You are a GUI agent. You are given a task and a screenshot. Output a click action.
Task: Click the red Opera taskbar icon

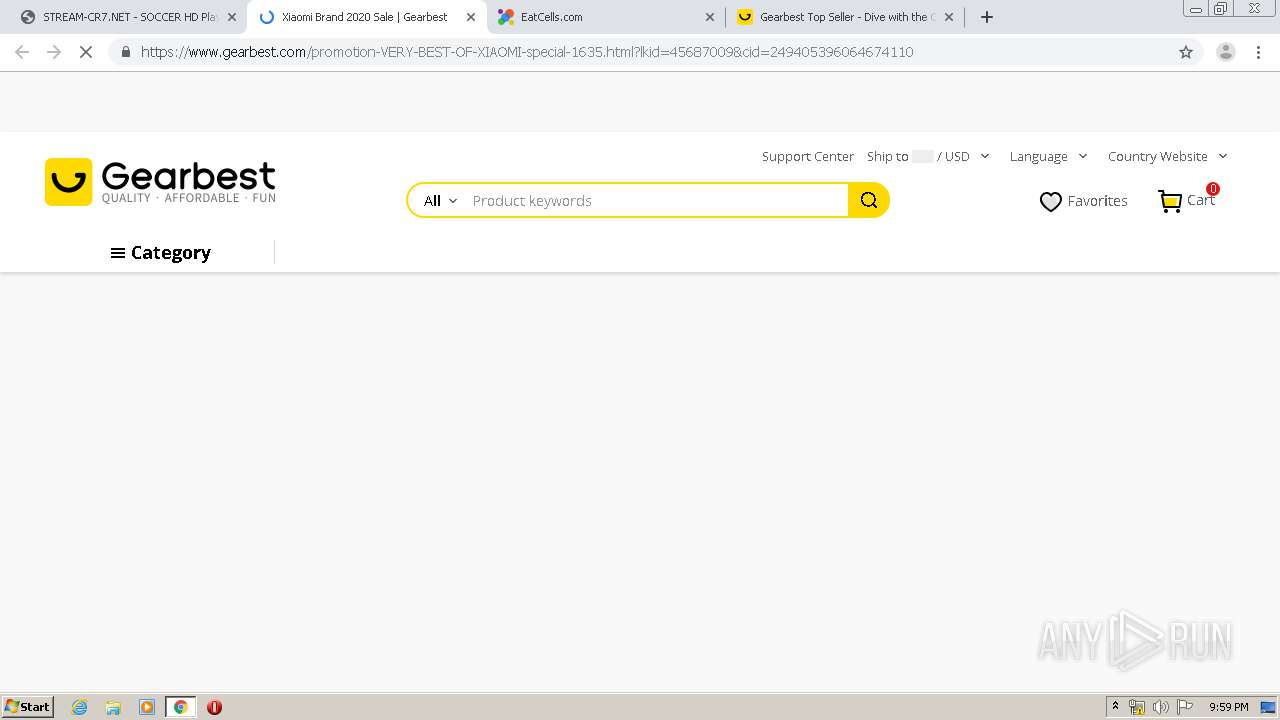[214, 707]
